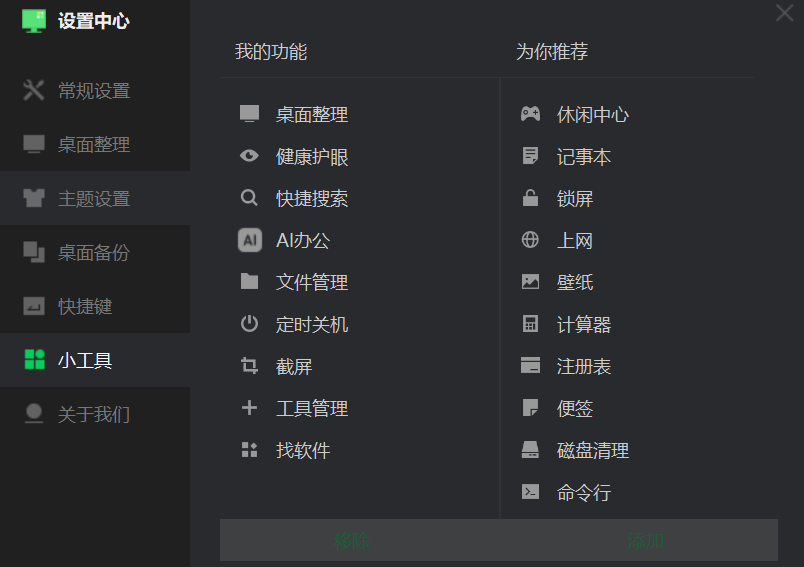
Task: Select the 定时关机 power icon
Action: coord(249,324)
